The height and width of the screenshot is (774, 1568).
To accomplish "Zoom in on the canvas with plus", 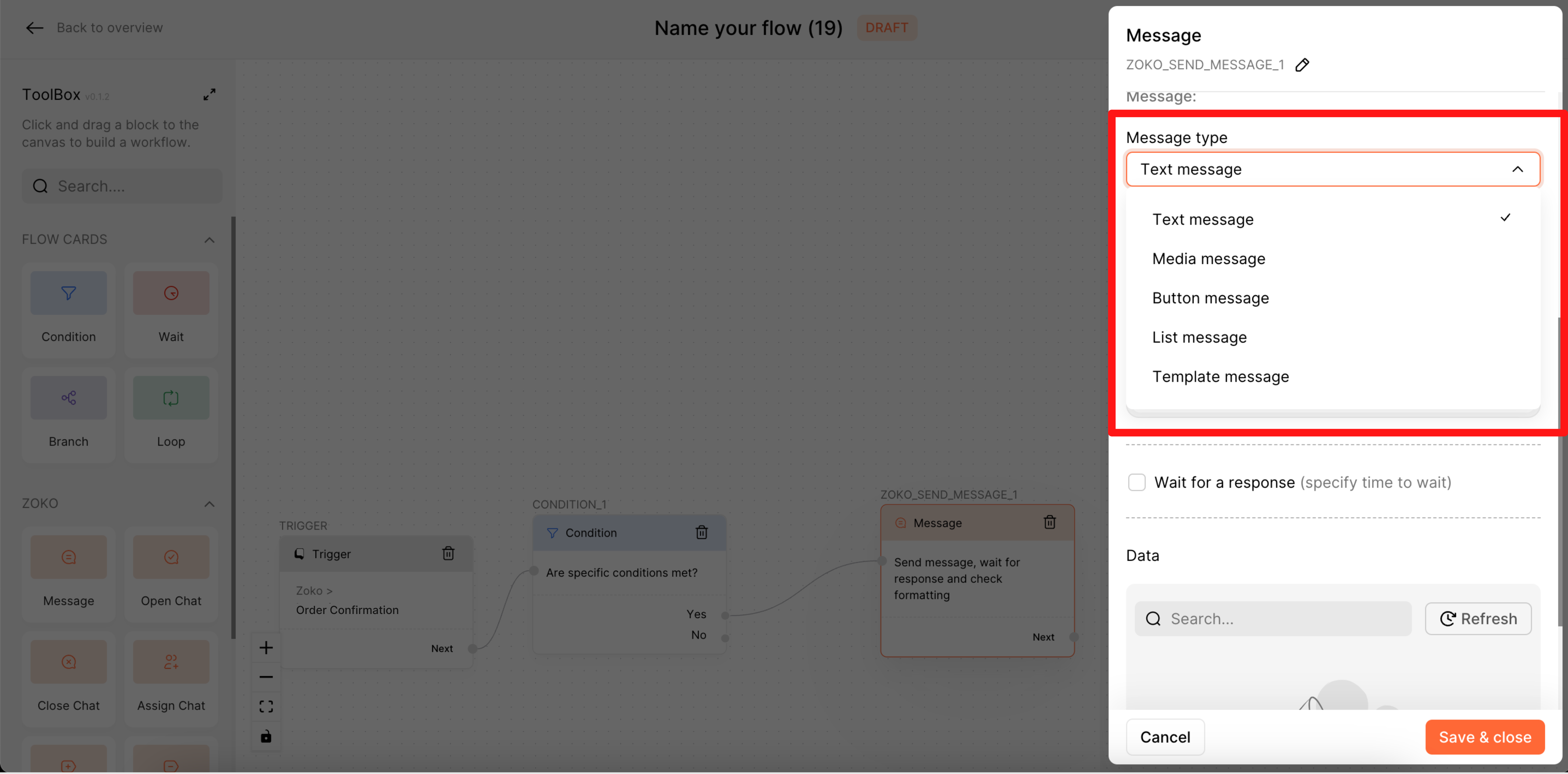I will (266, 648).
